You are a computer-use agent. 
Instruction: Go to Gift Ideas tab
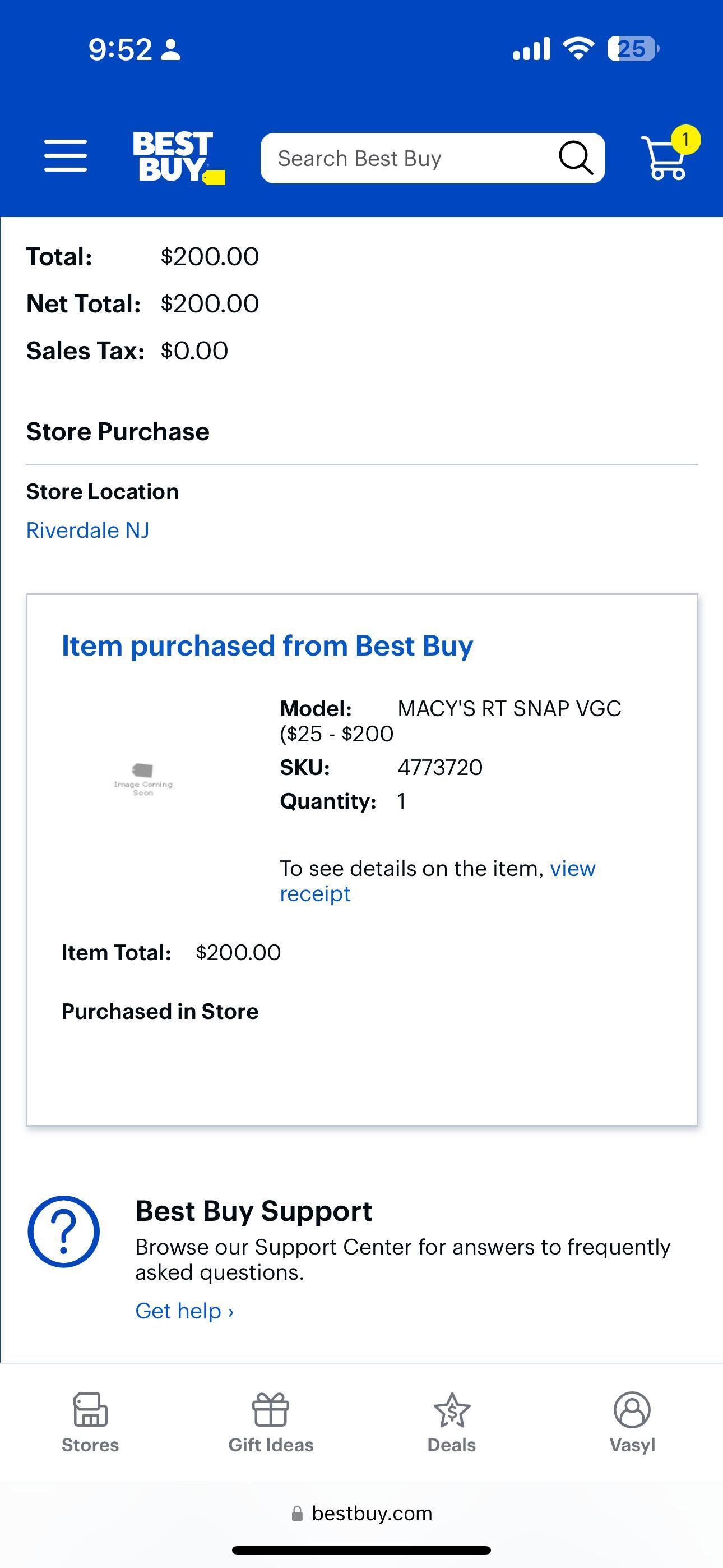pyautogui.click(x=271, y=1423)
